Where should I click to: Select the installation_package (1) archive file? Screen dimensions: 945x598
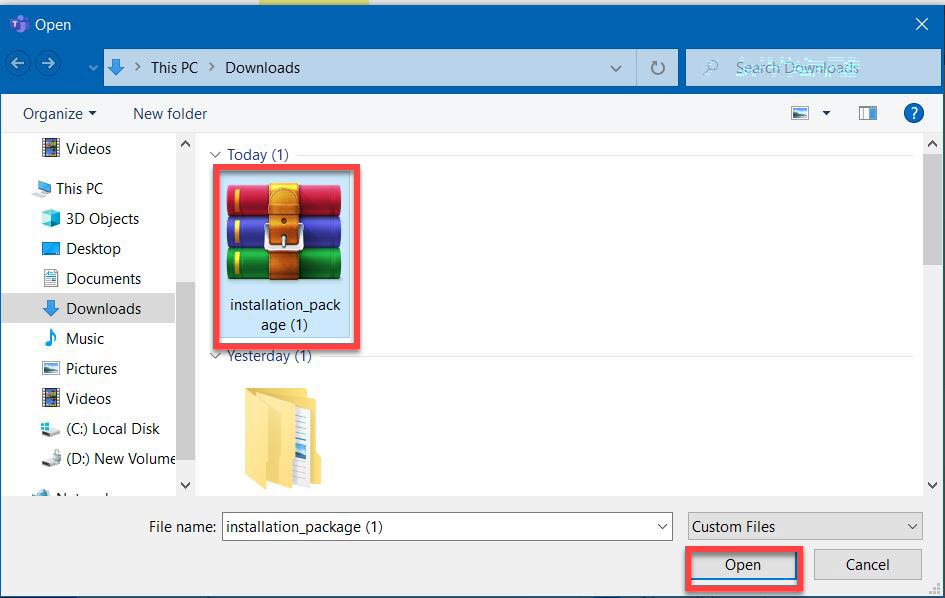click(284, 256)
